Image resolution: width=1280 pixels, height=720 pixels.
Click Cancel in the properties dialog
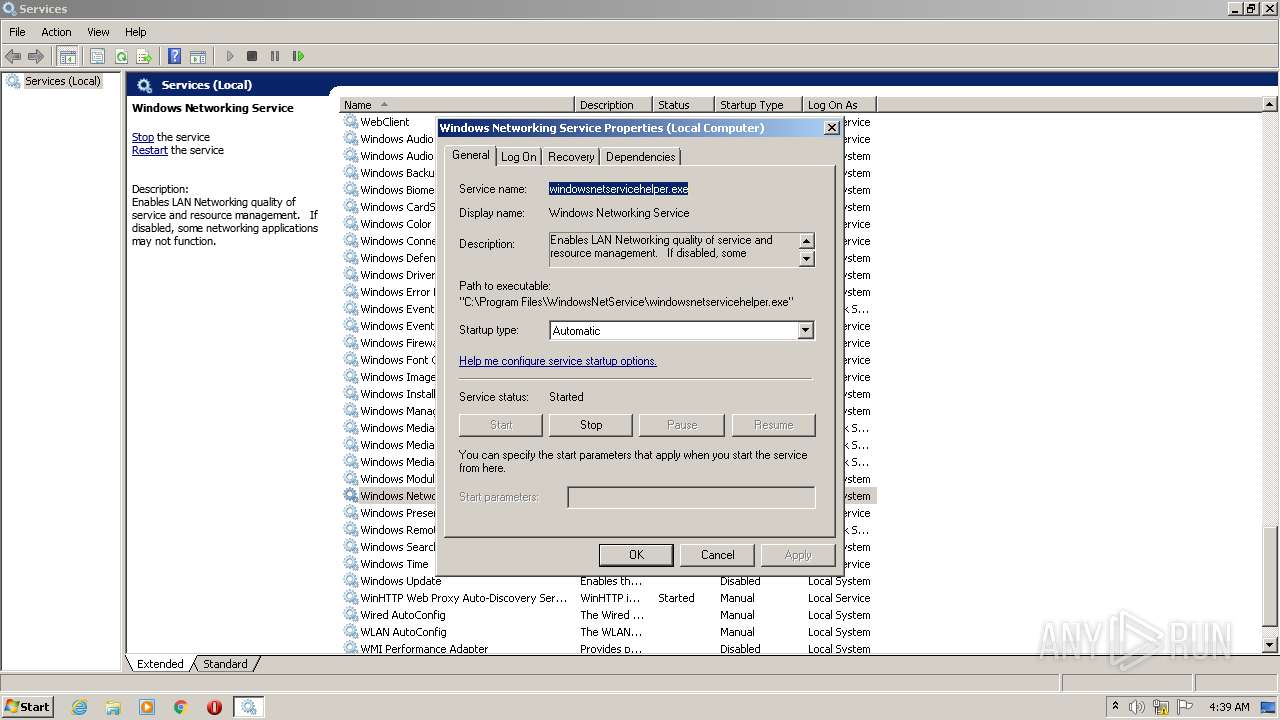[717, 555]
